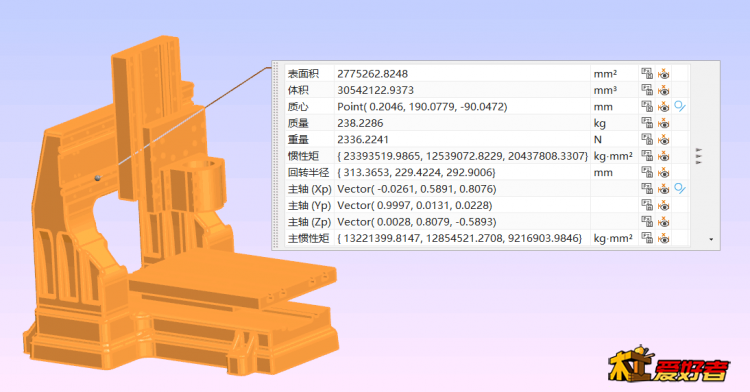Click the 重量 row label
Screen dimensions: 750x392
(298, 139)
